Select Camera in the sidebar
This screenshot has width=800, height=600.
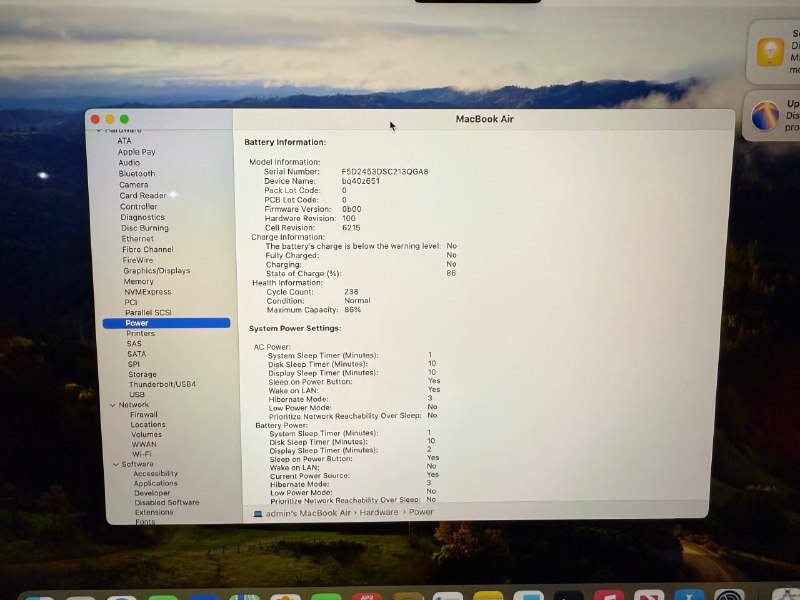[x=134, y=185]
